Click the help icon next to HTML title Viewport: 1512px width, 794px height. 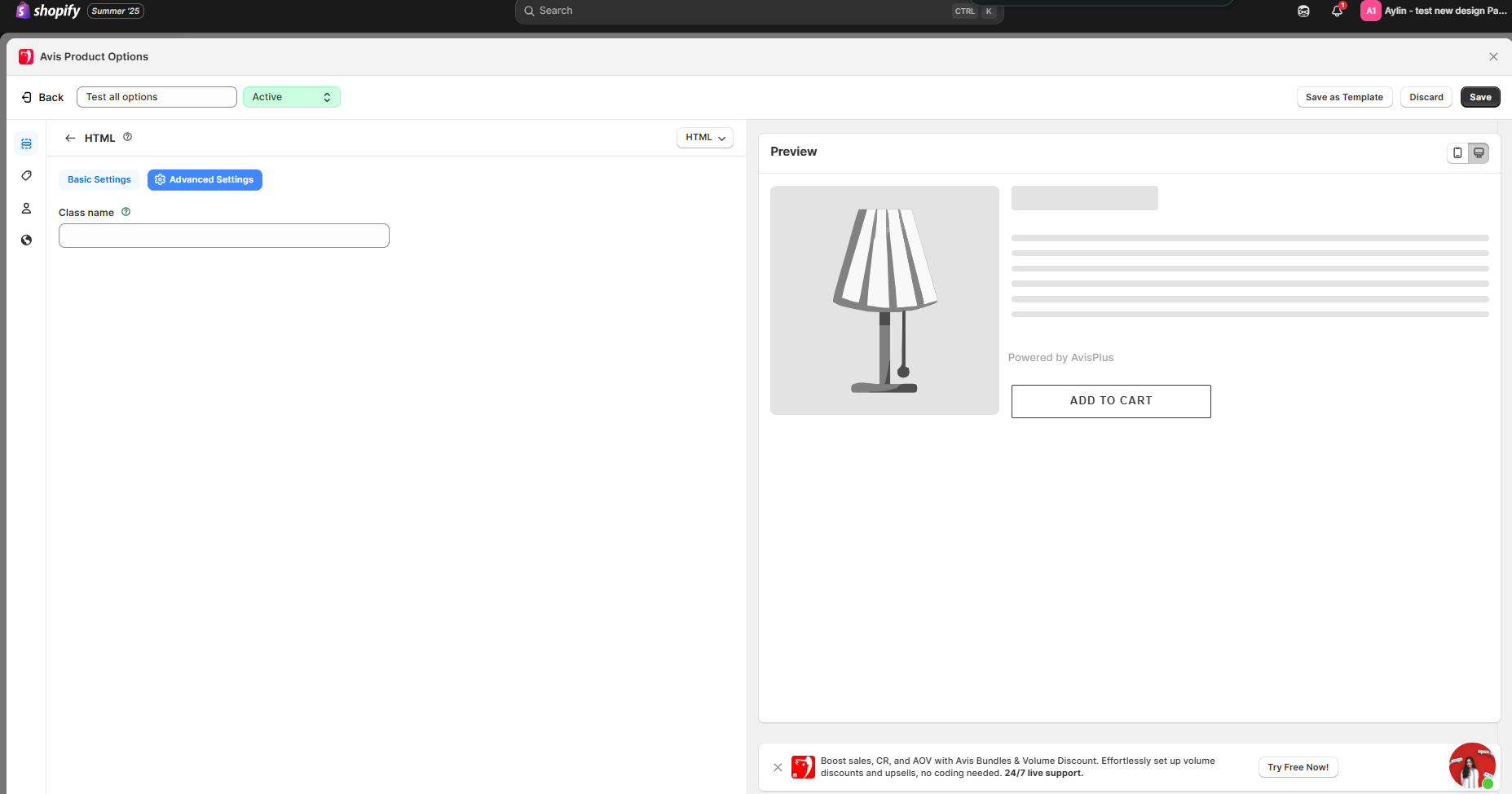pos(128,137)
